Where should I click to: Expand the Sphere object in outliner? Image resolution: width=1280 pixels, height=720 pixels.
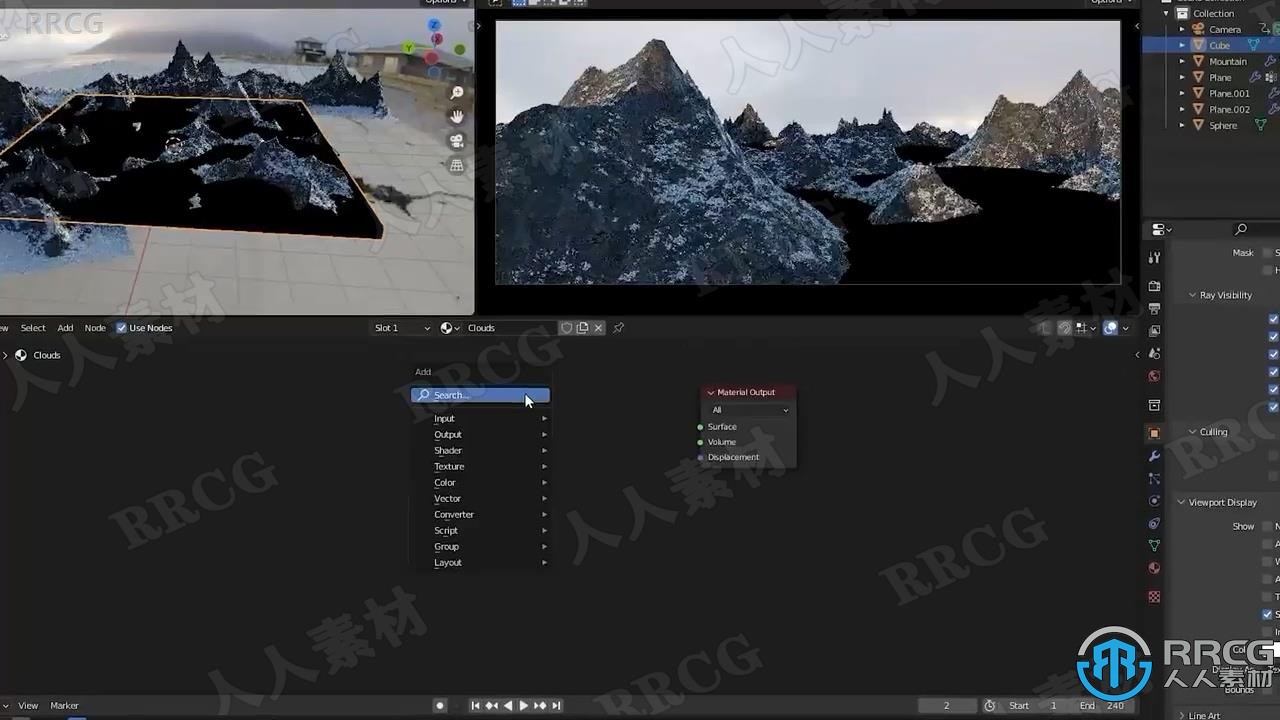(x=1182, y=125)
